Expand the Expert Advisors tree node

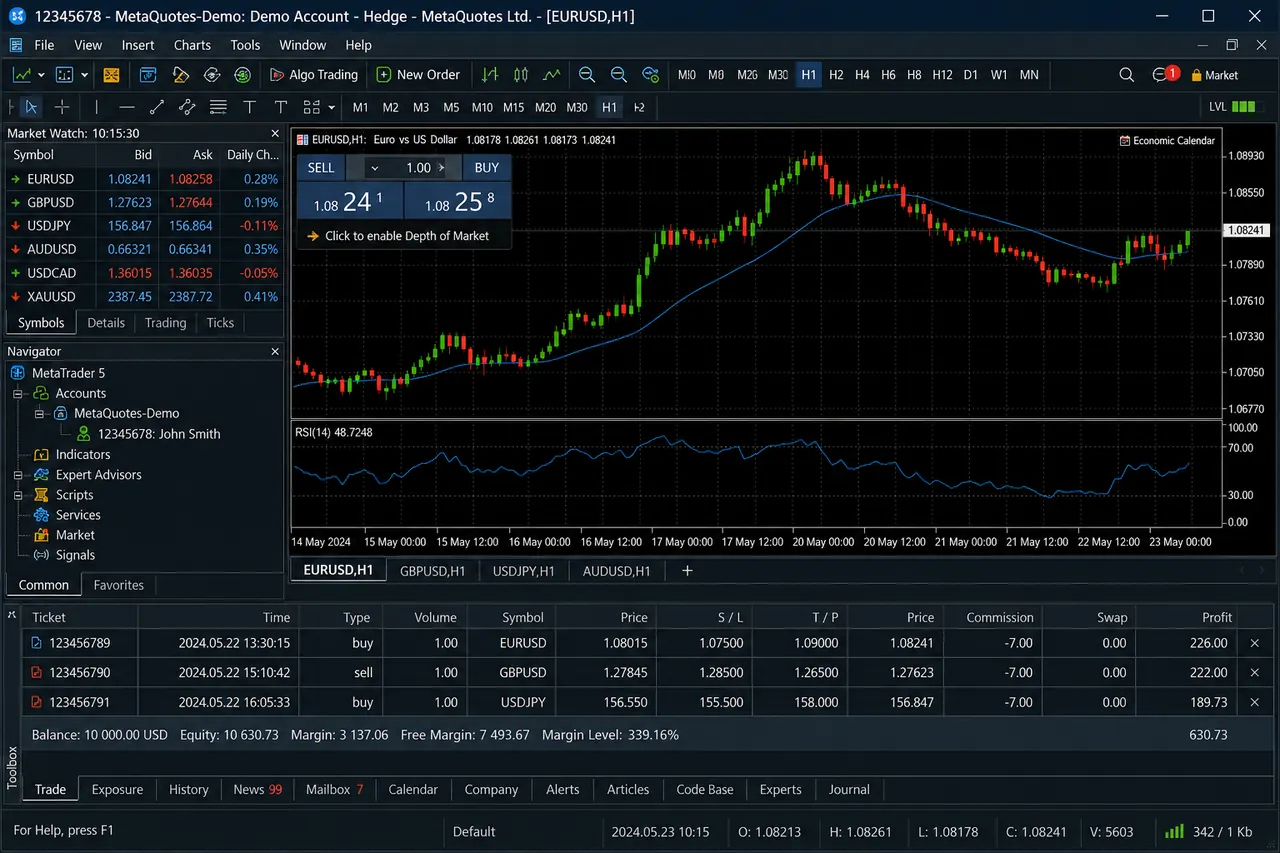click(x=18, y=475)
